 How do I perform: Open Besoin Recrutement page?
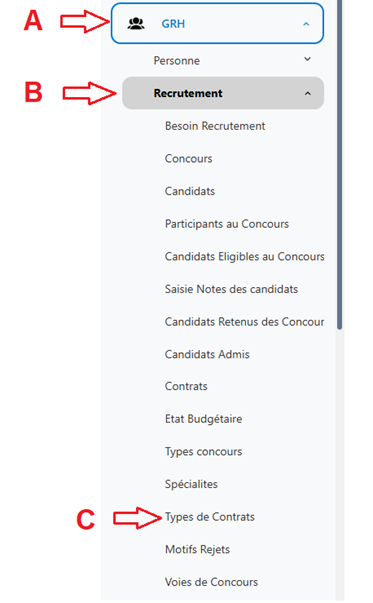coord(215,126)
